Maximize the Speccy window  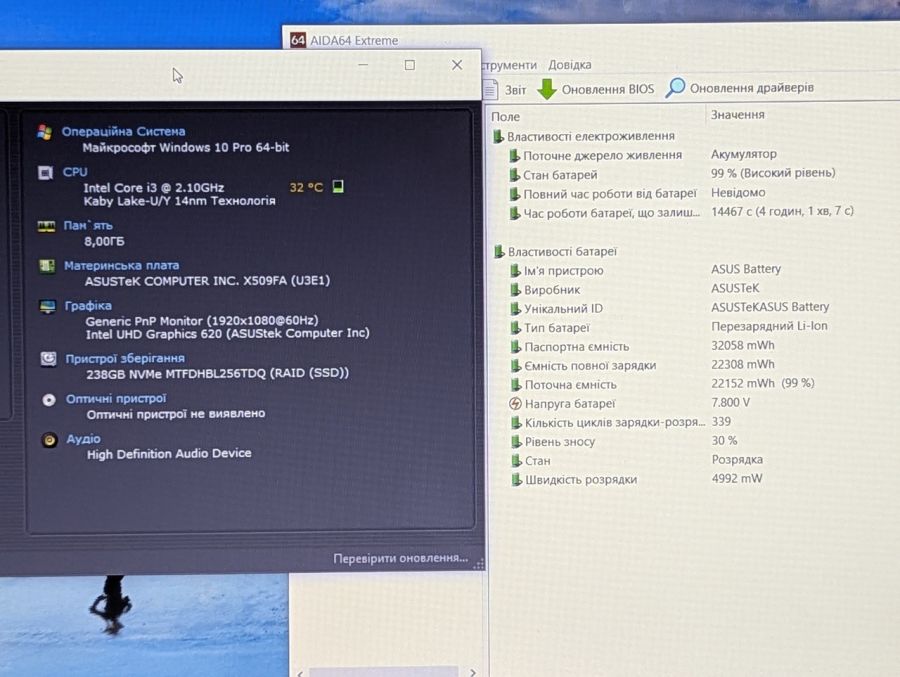coord(409,65)
